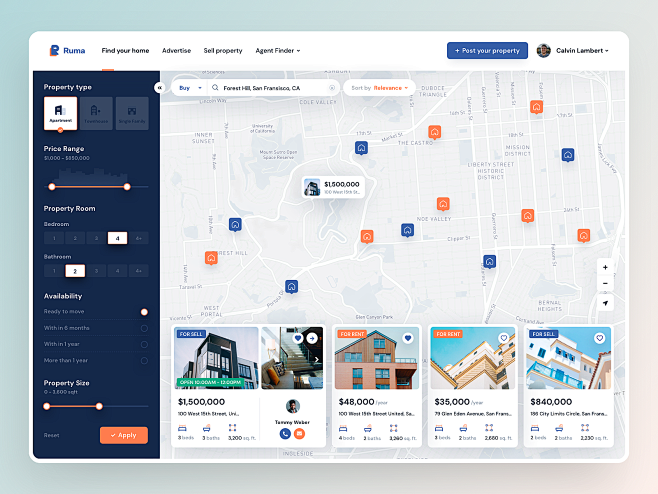Open the $840,000 listing photo
Screen dimensions: 658x494
(569, 358)
